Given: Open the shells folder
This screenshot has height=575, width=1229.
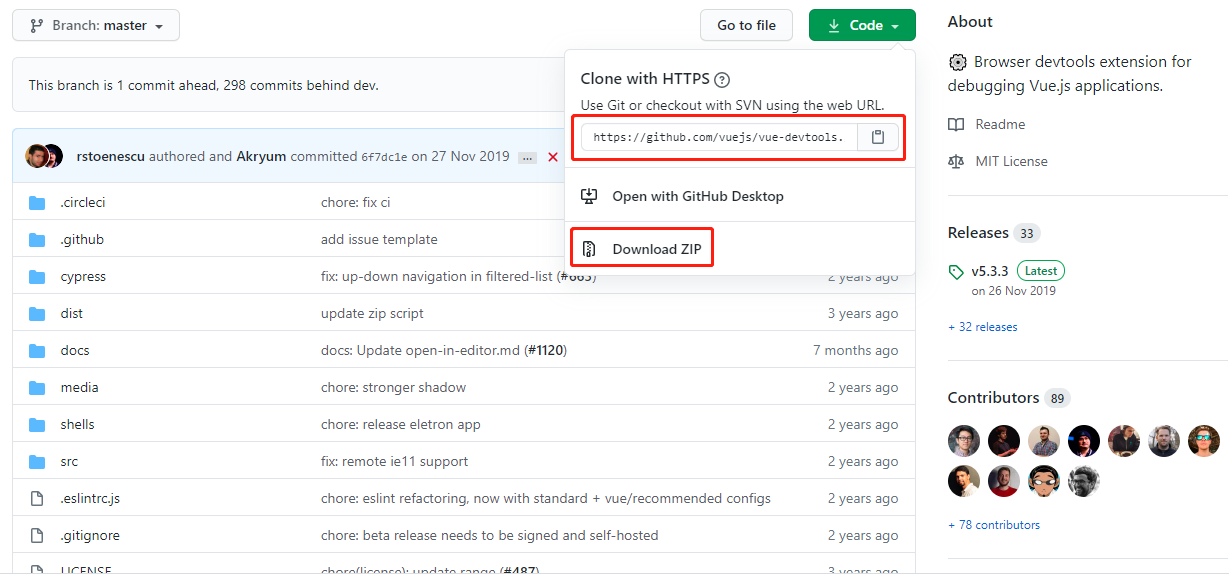Looking at the screenshot, I should pyautogui.click(x=77, y=424).
